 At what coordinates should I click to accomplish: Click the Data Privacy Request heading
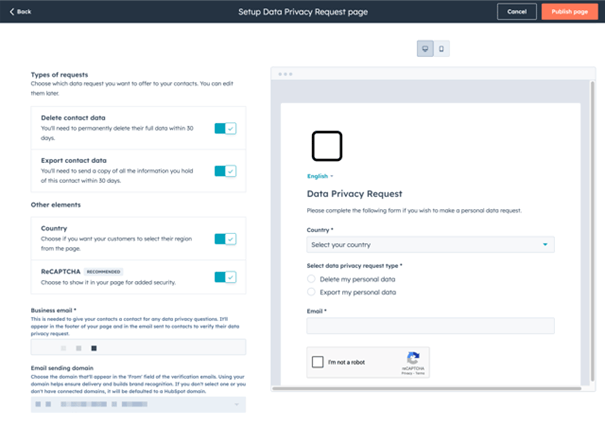click(354, 194)
